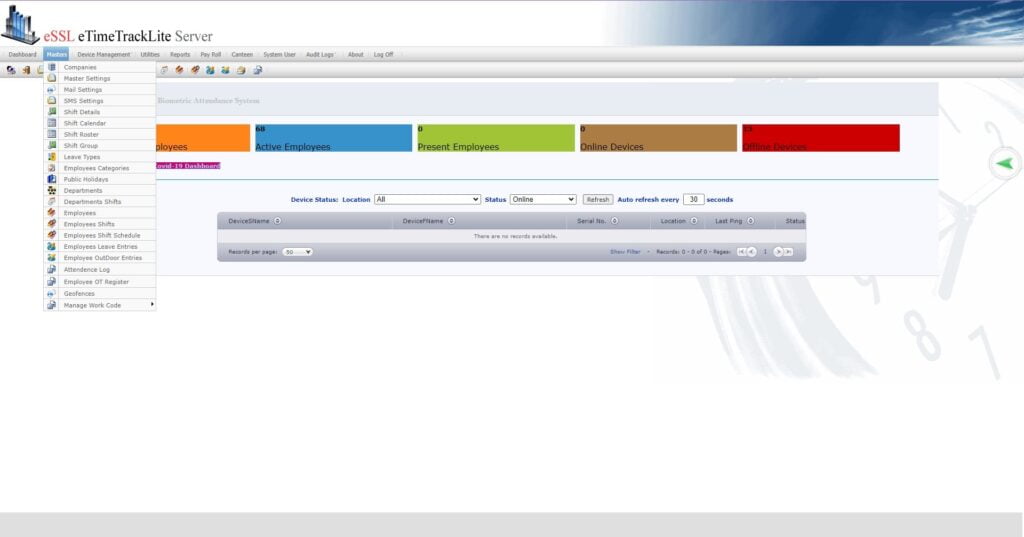Open the Records per page dropdown
1024x537 pixels.
pyautogui.click(x=297, y=252)
